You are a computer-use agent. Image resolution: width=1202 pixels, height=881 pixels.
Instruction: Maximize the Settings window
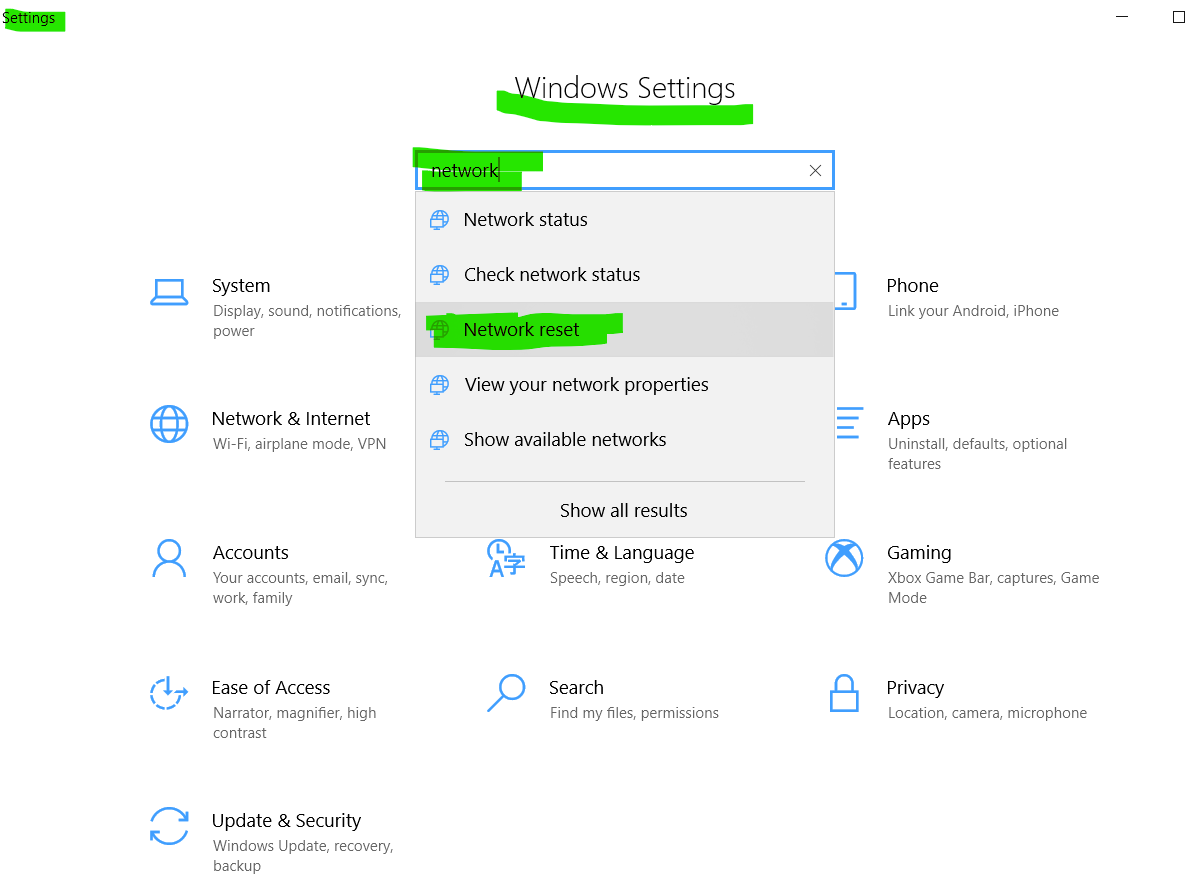point(1179,17)
